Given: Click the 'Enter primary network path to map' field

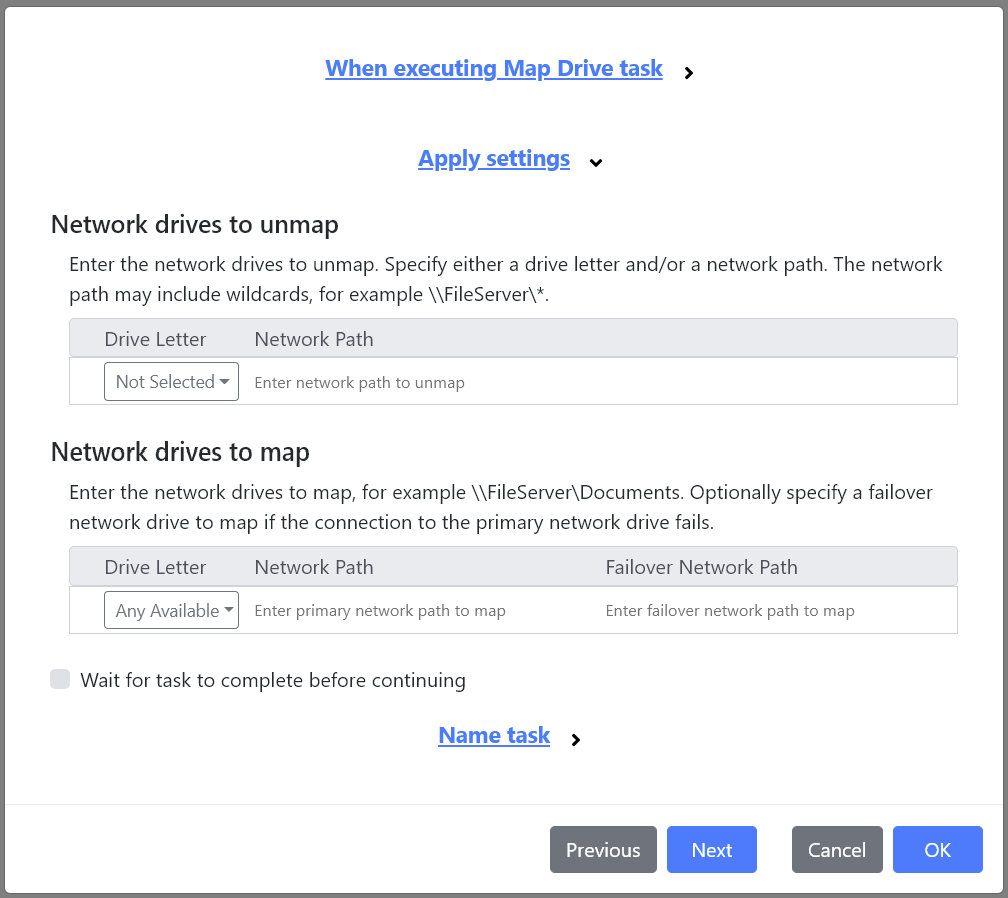Looking at the screenshot, I should (380, 610).
